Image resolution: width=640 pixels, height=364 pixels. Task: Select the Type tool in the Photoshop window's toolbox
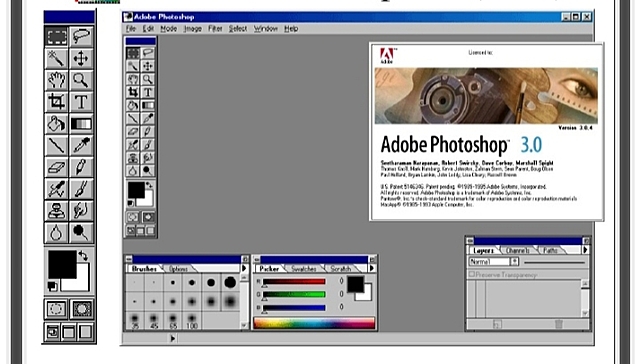click(148, 92)
